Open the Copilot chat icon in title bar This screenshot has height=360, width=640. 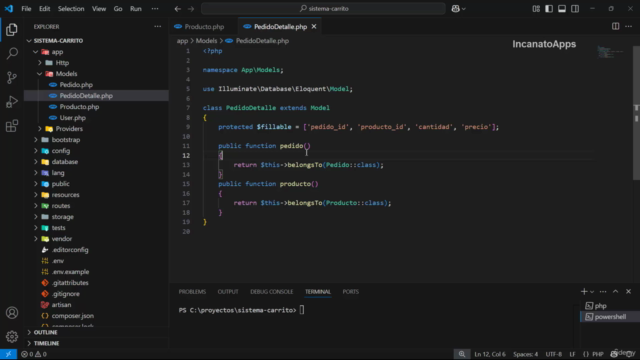click(x=456, y=9)
